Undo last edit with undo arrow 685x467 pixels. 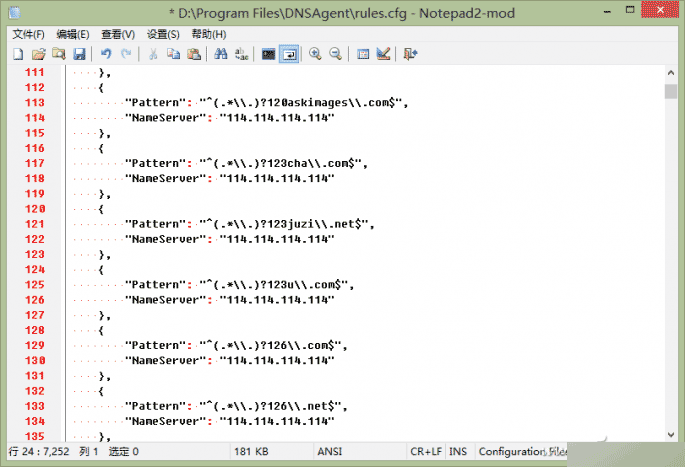106,54
